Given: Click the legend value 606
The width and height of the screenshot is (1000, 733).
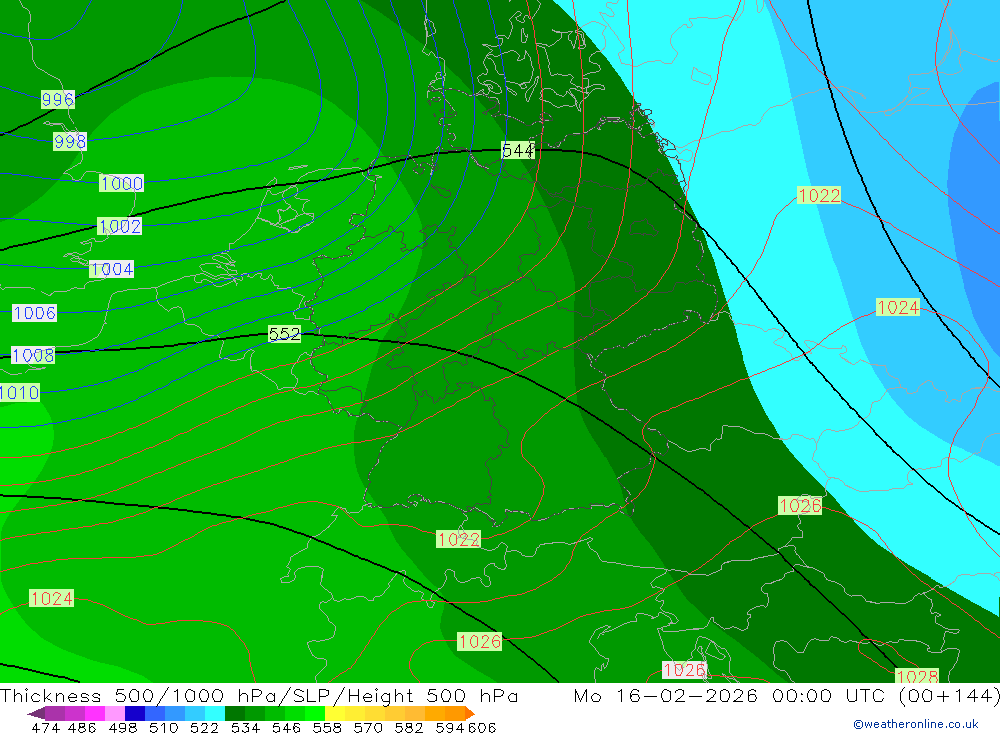Looking at the screenshot, I should 481,727.
